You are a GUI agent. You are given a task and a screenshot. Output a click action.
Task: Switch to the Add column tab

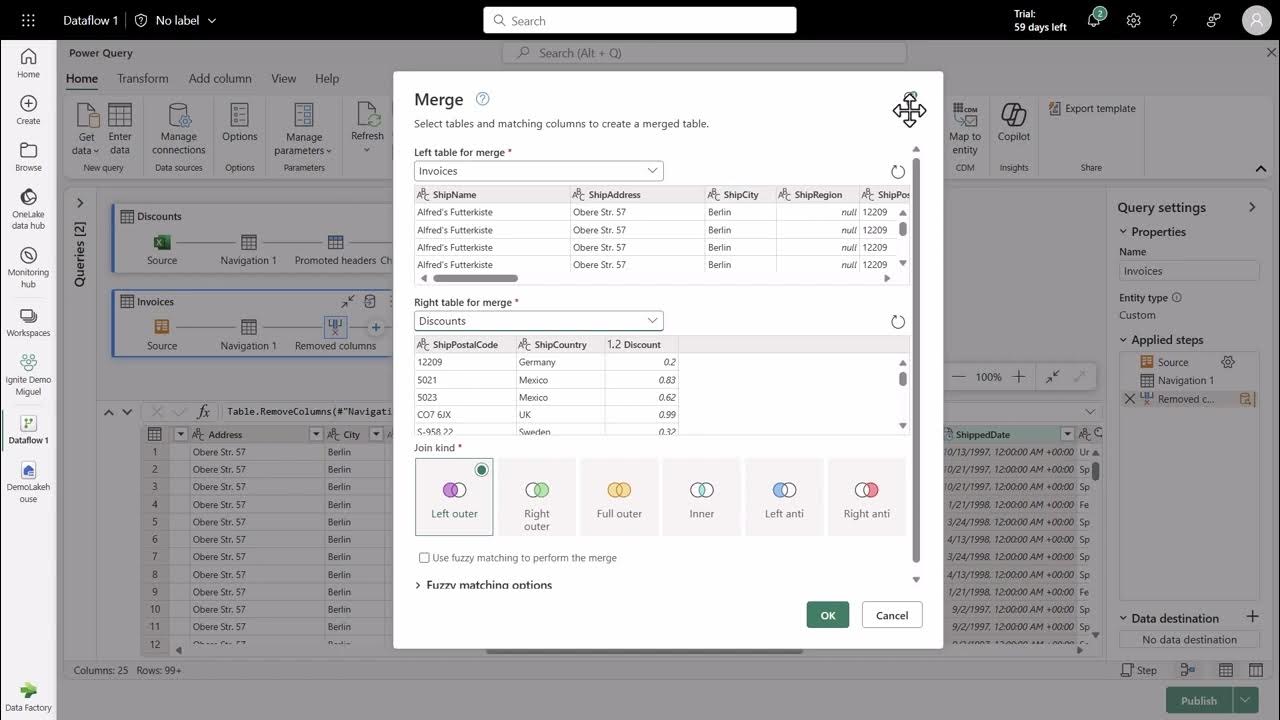(220, 79)
